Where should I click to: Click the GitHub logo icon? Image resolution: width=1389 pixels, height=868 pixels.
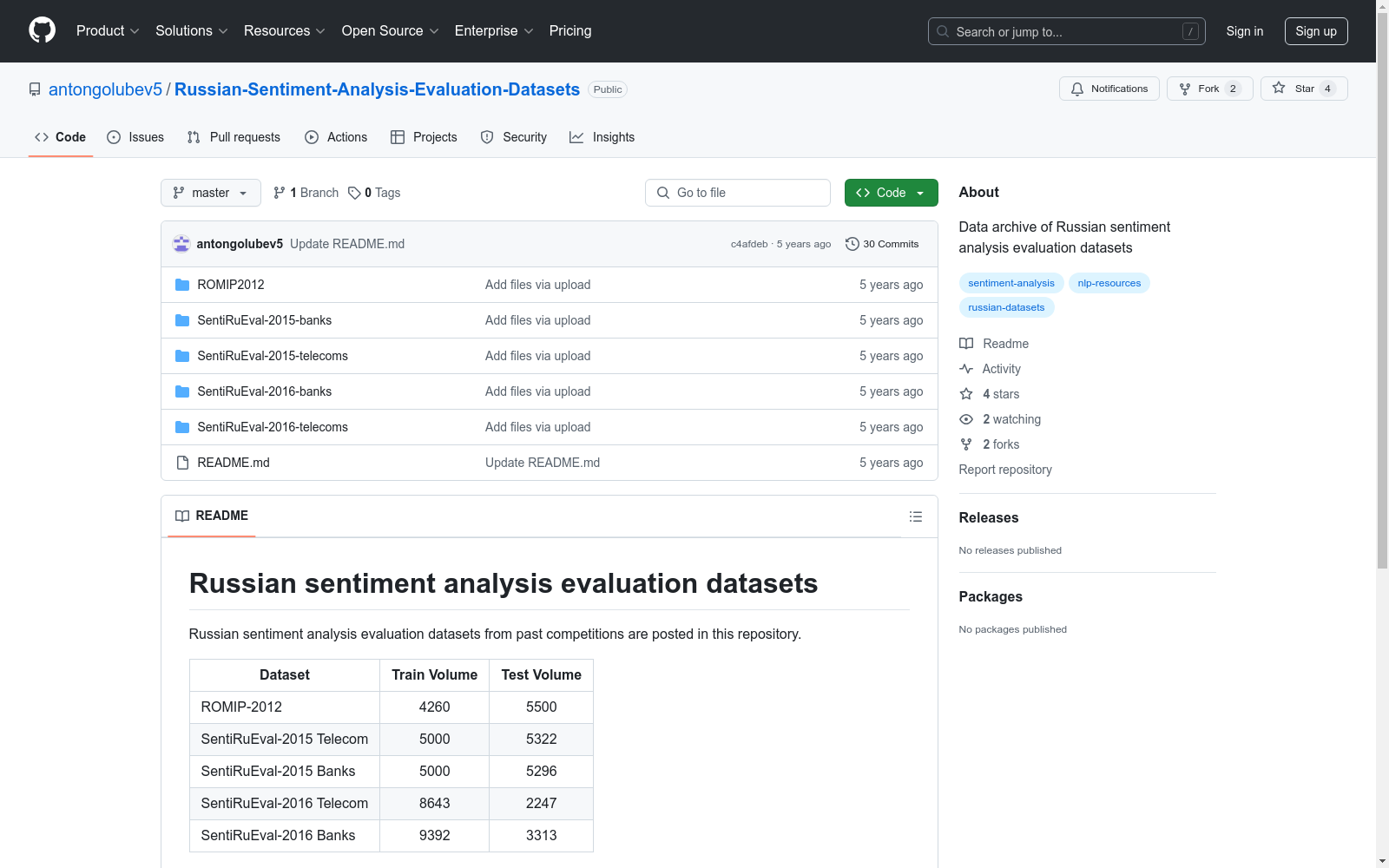[x=42, y=30]
